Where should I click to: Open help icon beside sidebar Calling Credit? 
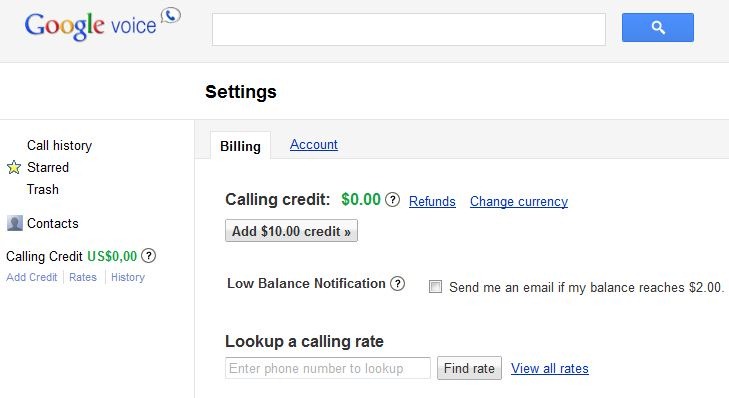pyautogui.click(x=148, y=256)
